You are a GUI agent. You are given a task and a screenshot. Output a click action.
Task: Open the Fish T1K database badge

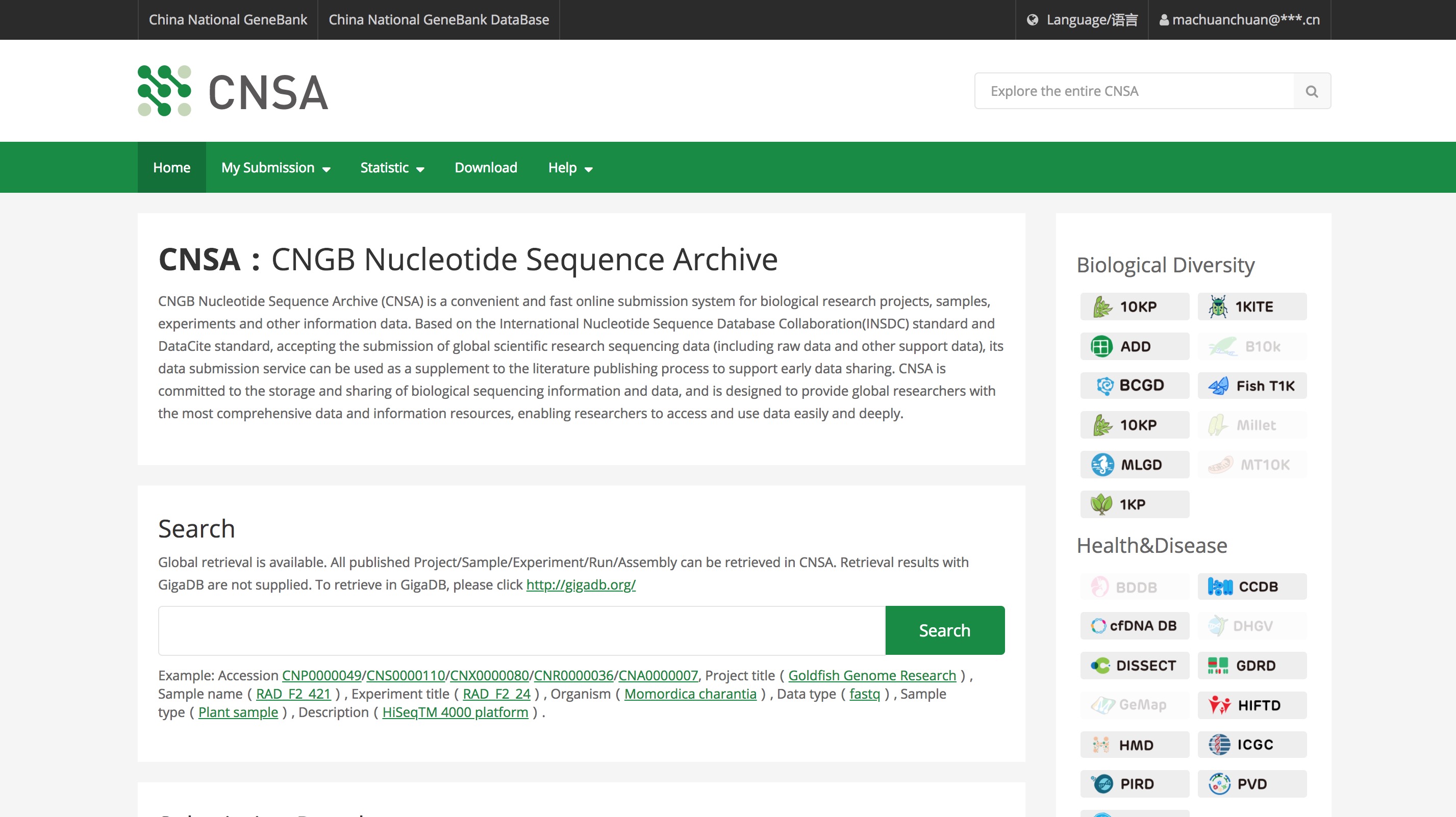pyautogui.click(x=1252, y=386)
